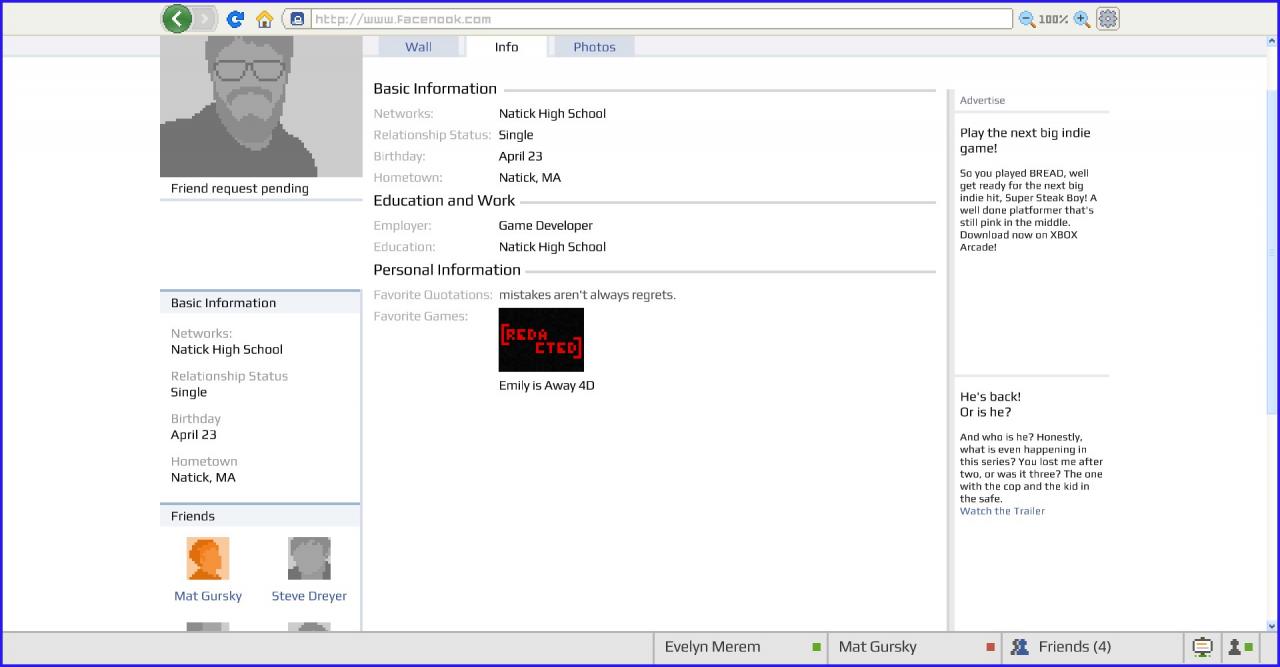Click the zoom in magnifier icon
Viewport: 1280px width, 667px height.
tap(1082, 19)
